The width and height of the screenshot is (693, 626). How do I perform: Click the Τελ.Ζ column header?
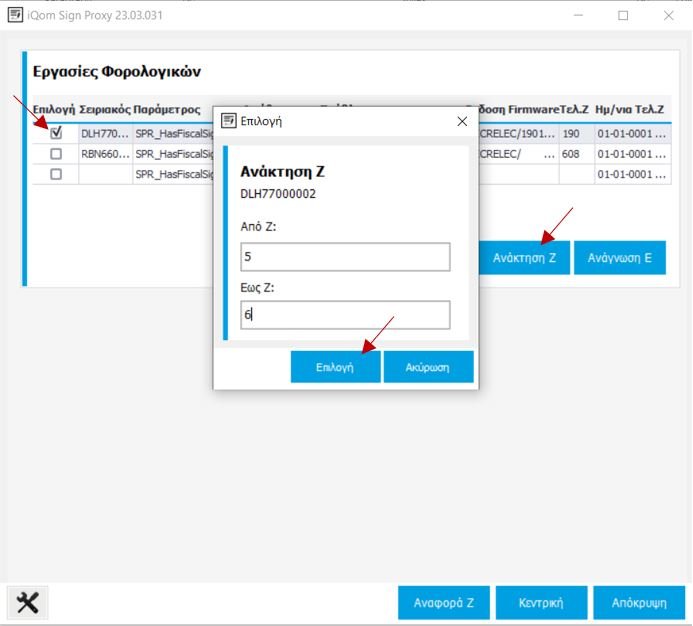(574, 110)
